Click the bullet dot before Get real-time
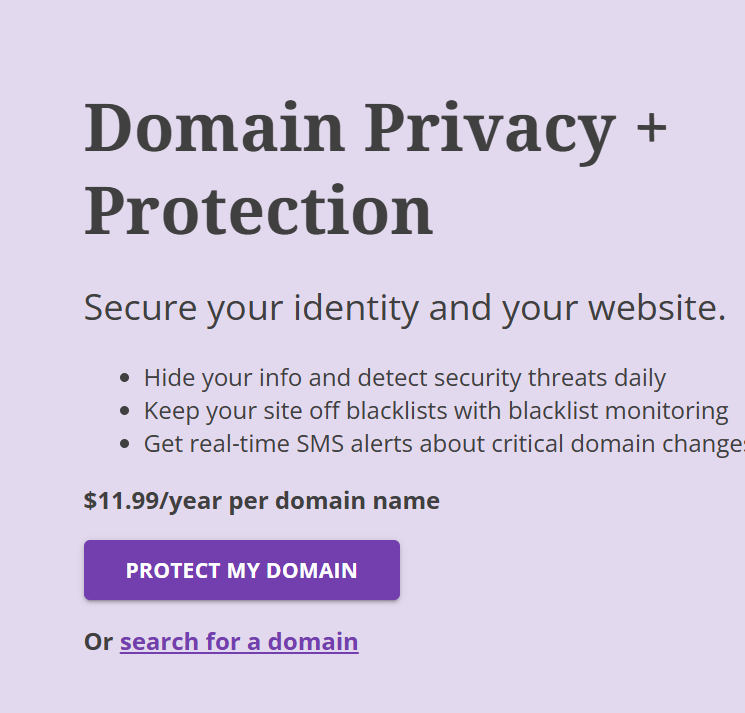The image size is (745, 713). coord(125,444)
